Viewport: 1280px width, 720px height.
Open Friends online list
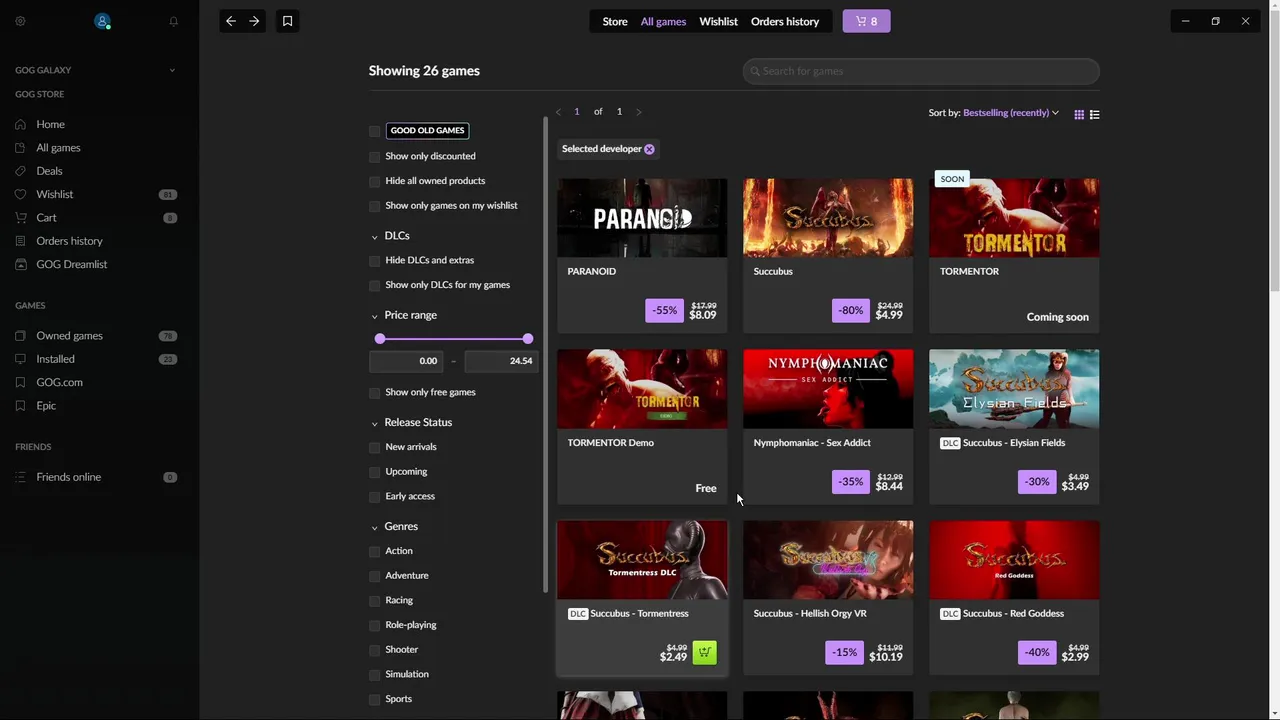[x=68, y=477]
